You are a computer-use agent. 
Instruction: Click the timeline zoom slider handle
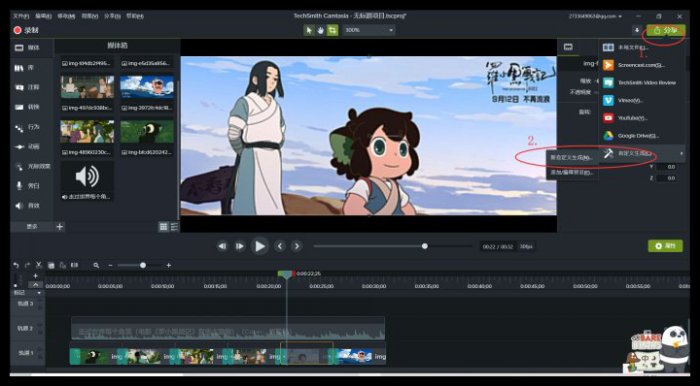(x=143, y=265)
